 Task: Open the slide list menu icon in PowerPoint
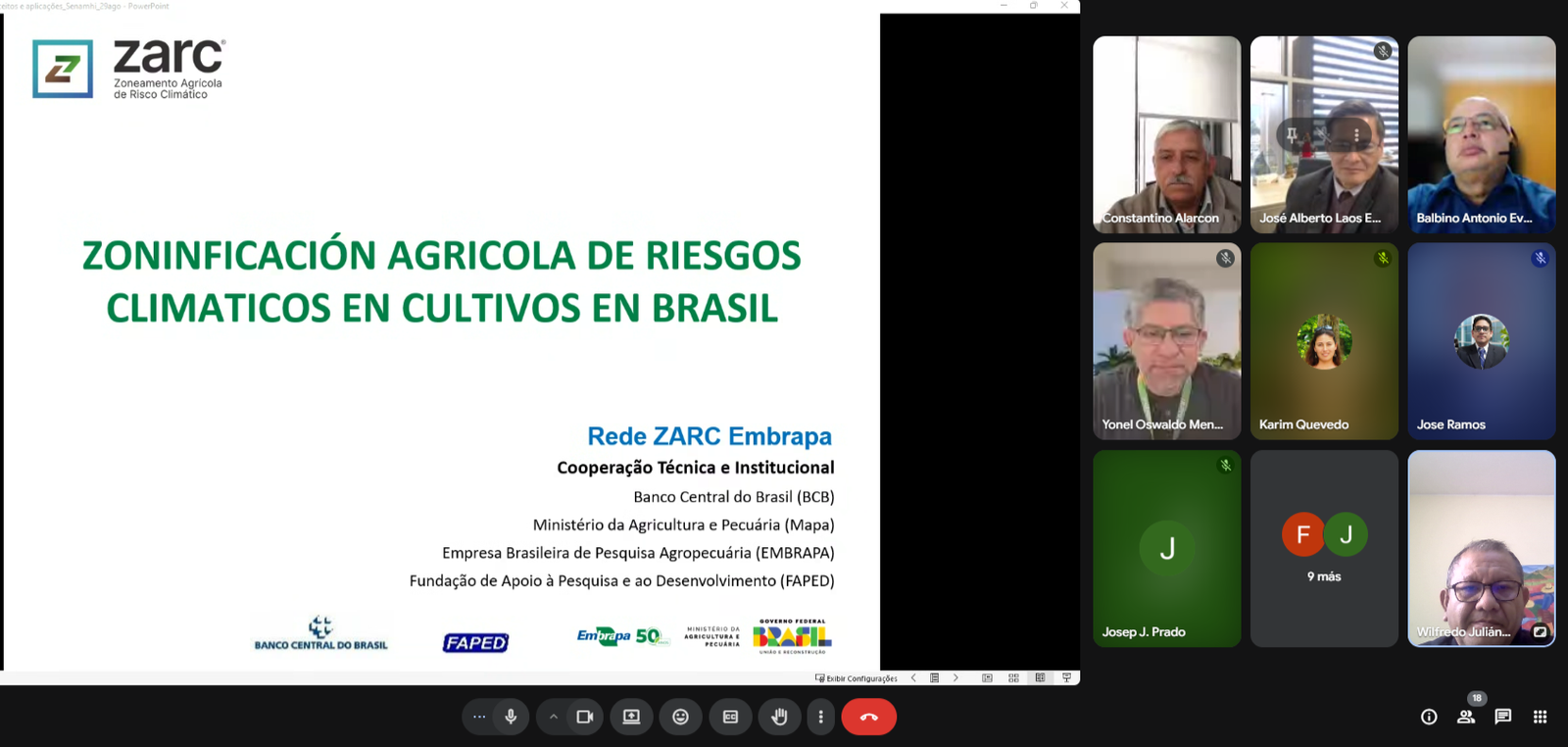(x=935, y=677)
